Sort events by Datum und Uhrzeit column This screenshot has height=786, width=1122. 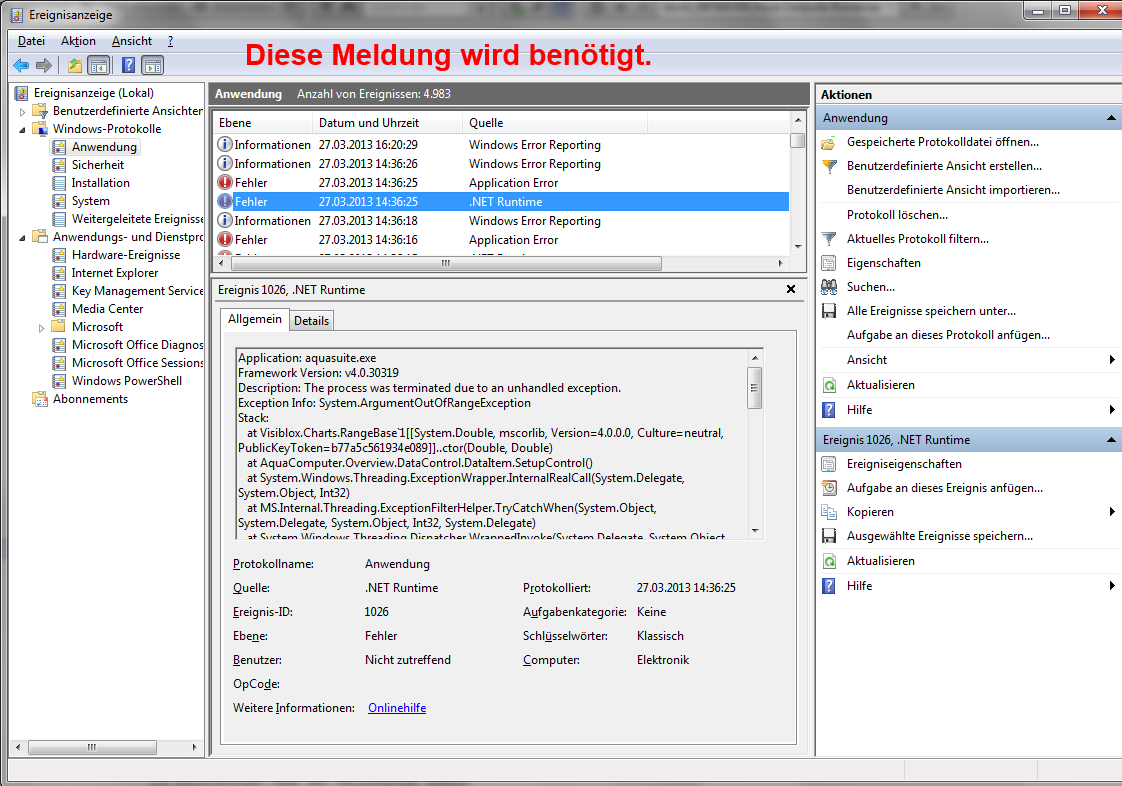coord(369,123)
